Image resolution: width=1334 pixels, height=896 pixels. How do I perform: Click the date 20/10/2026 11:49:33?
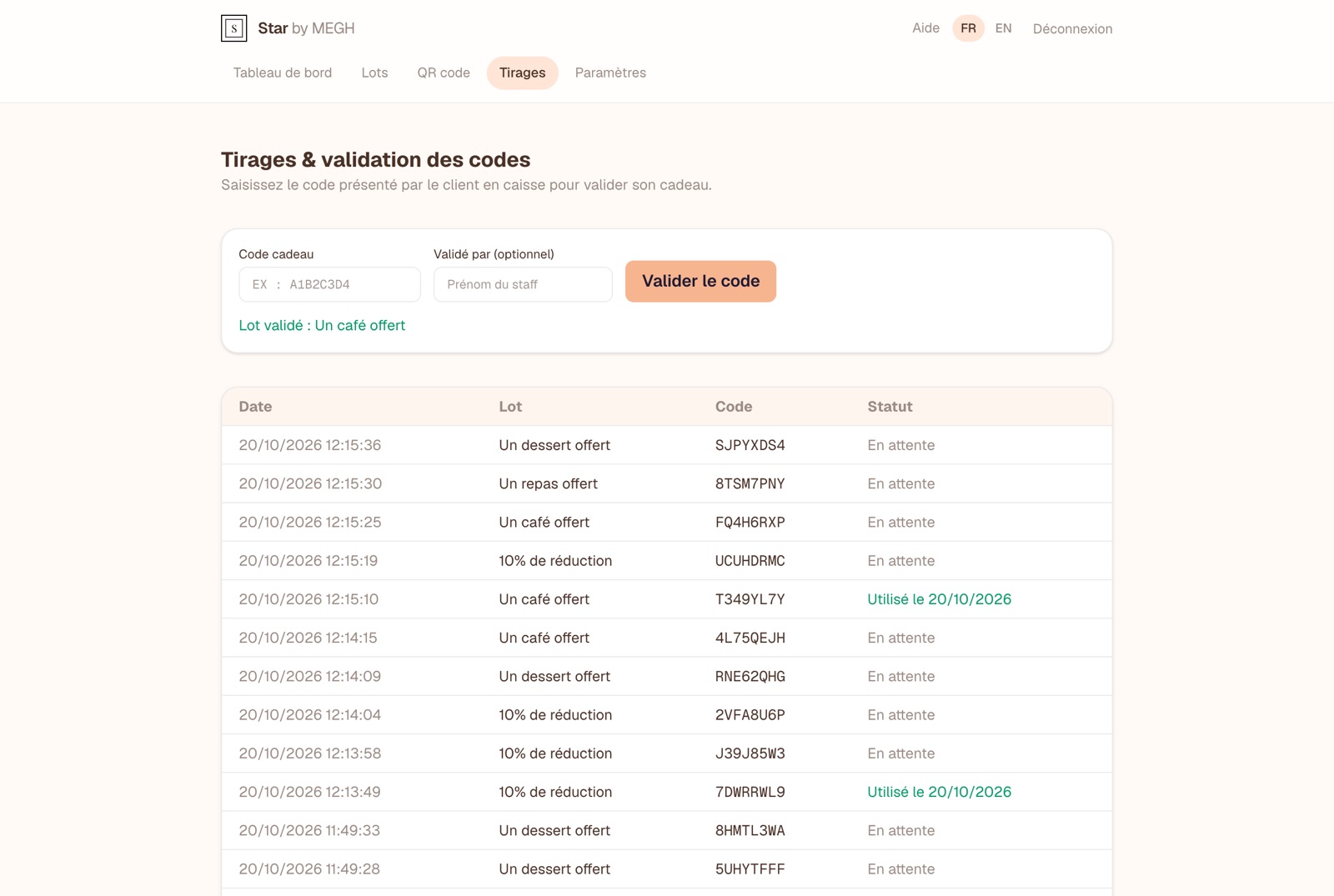pyautogui.click(x=309, y=830)
